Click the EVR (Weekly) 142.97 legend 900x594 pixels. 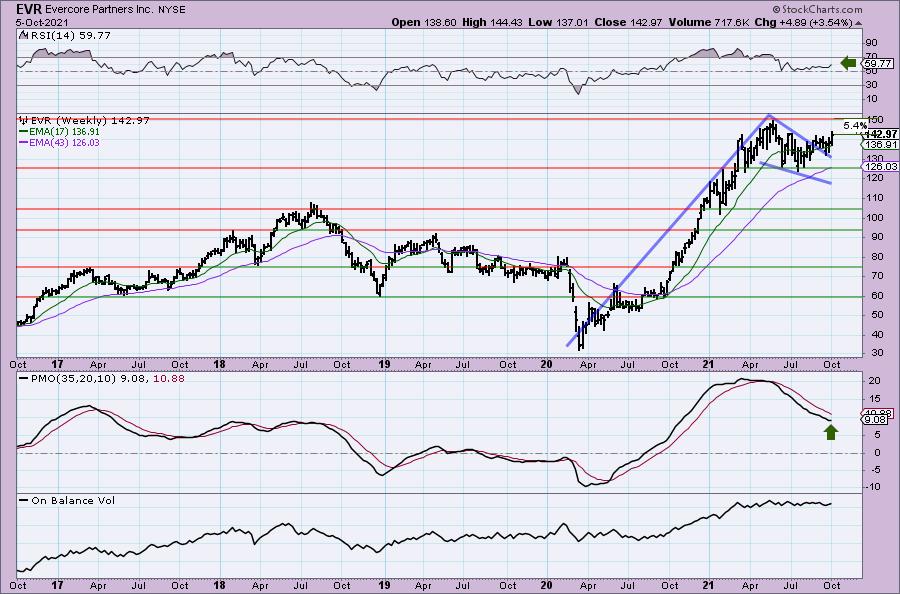90,121
